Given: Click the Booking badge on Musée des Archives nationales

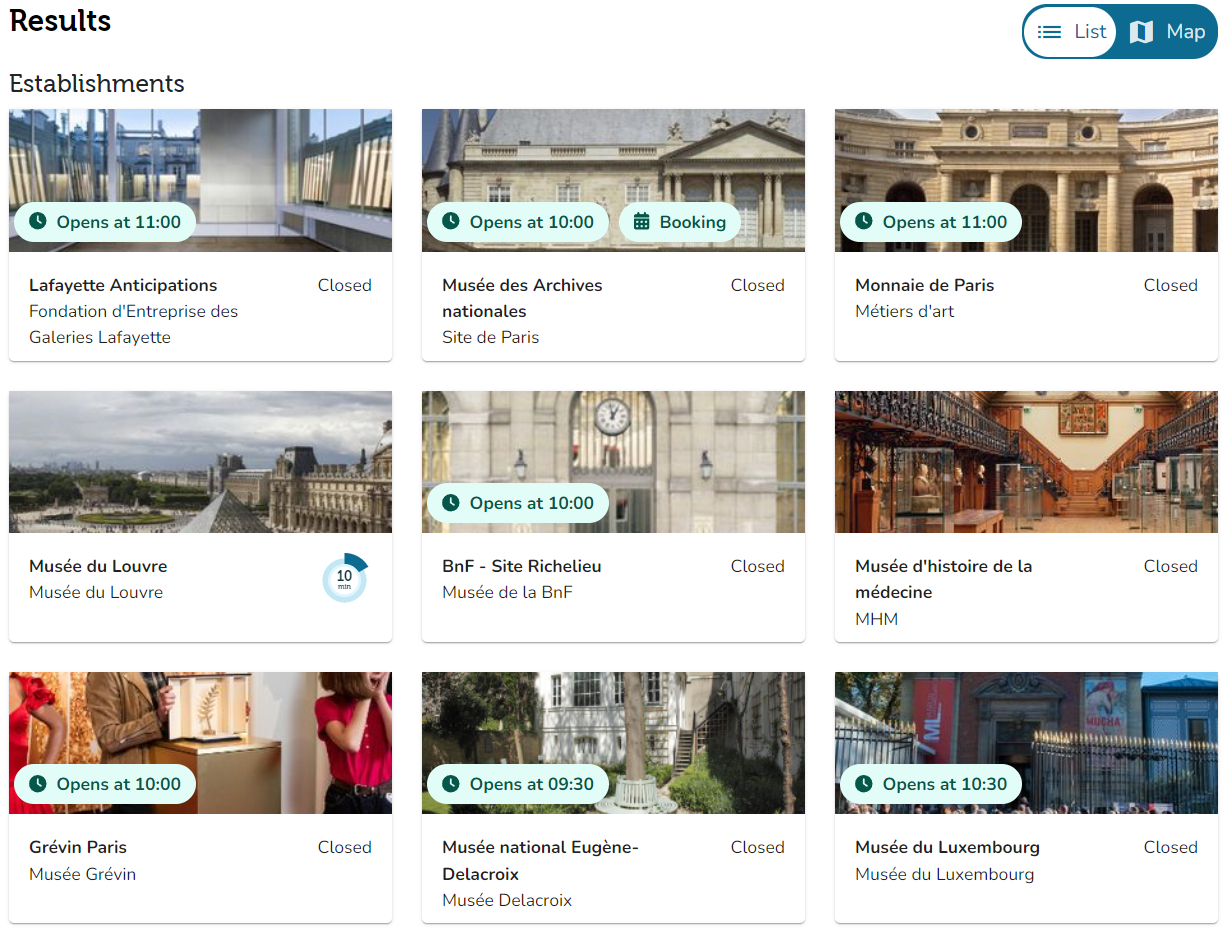Looking at the screenshot, I should pos(680,222).
